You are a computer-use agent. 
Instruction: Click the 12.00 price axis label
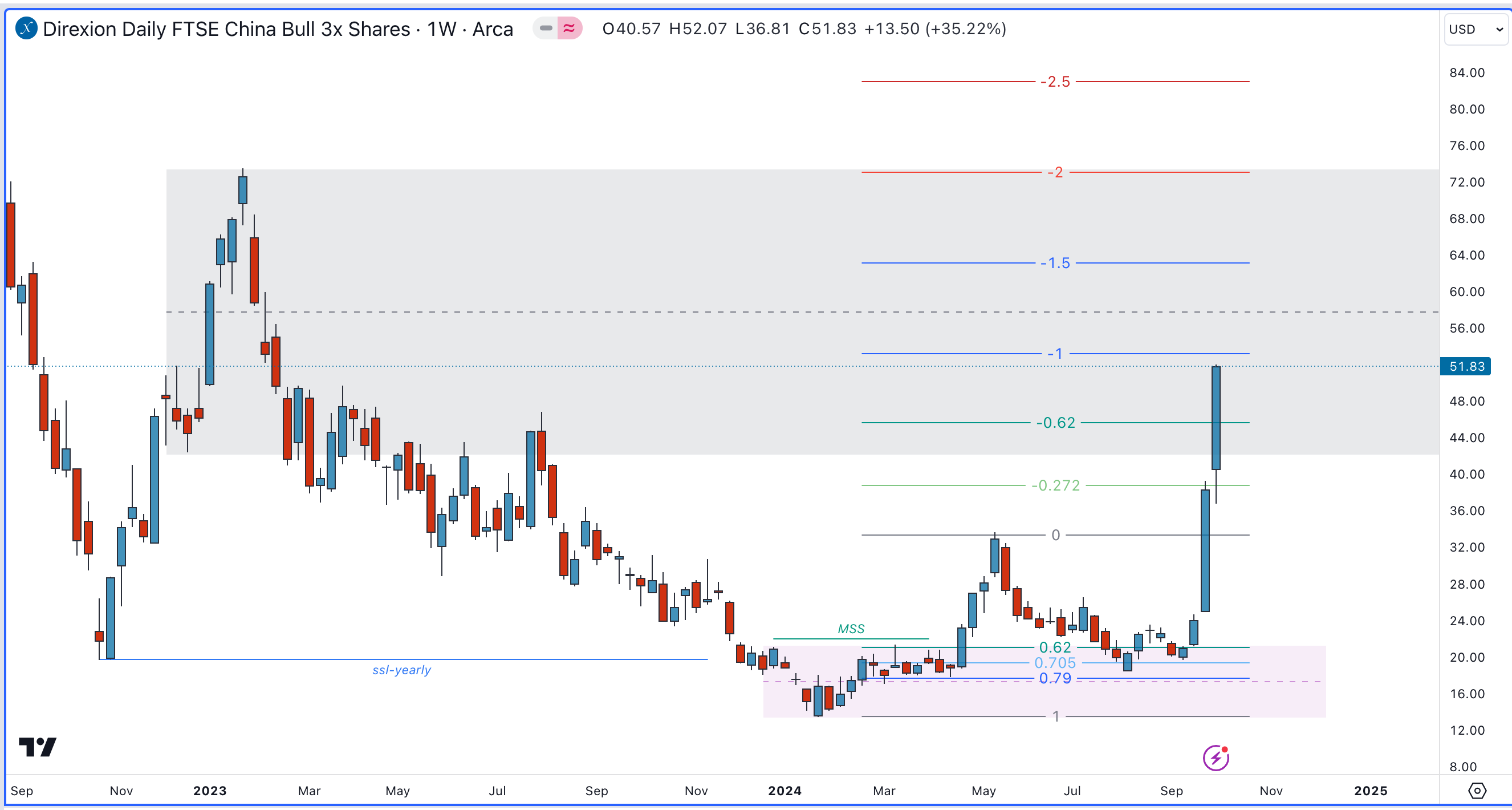[1467, 730]
